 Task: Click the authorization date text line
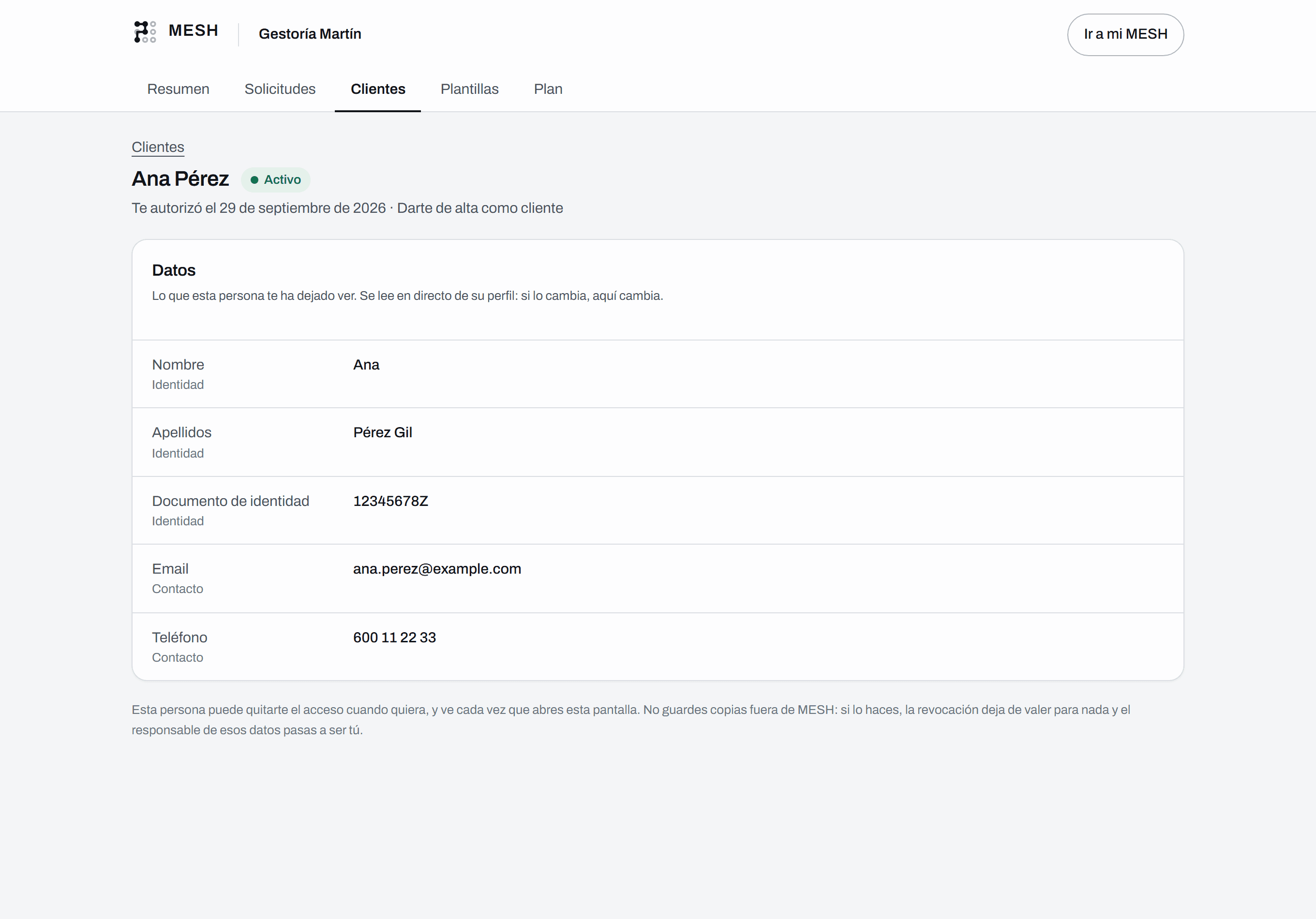(347, 208)
